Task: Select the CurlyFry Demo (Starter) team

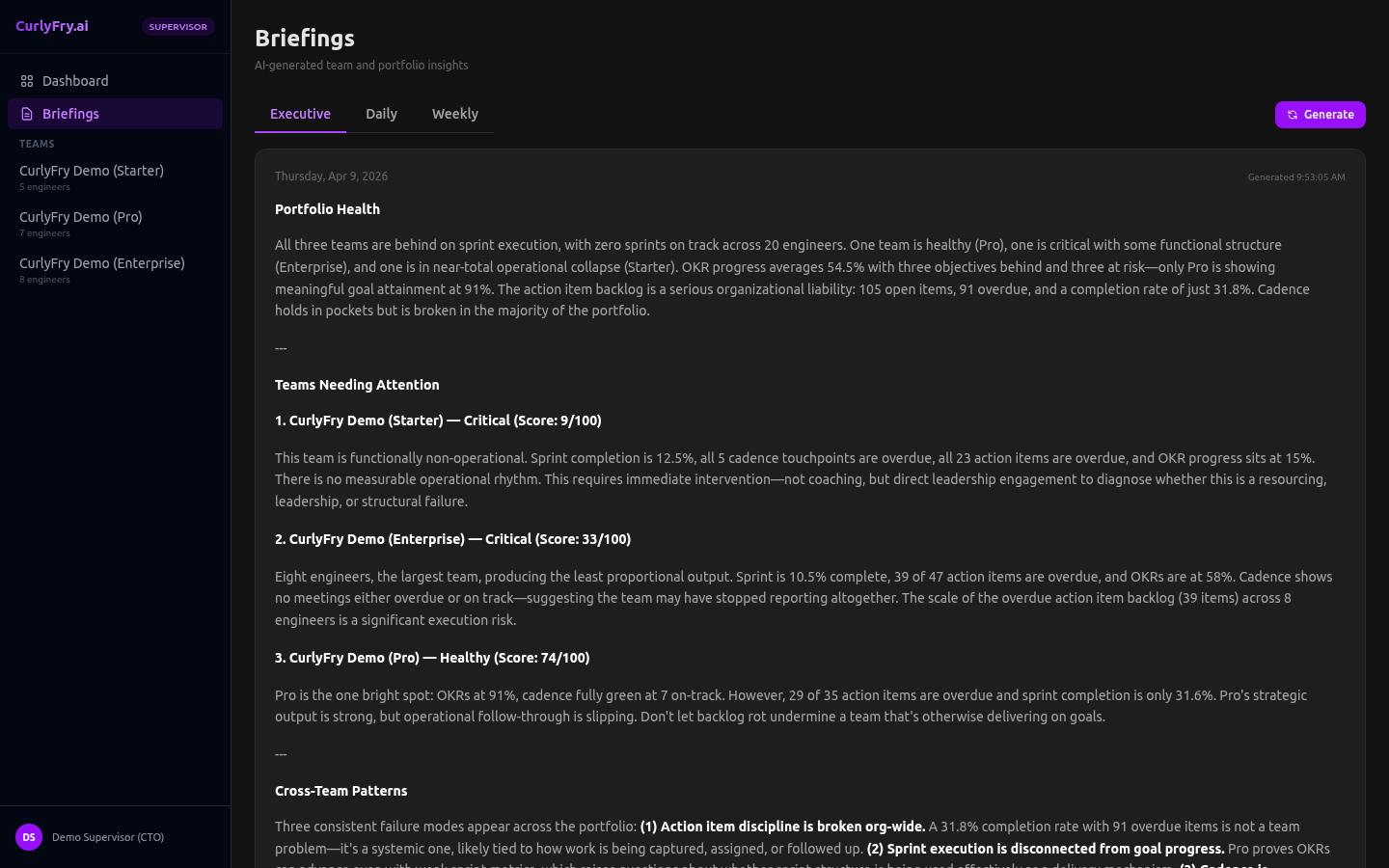Action: click(x=92, y=171)
